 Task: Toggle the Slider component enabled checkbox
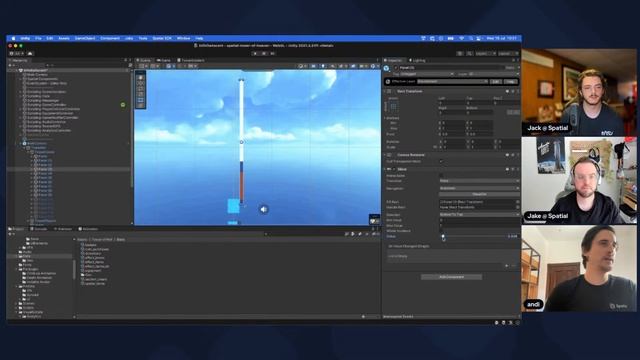click(x=394, y=169)
